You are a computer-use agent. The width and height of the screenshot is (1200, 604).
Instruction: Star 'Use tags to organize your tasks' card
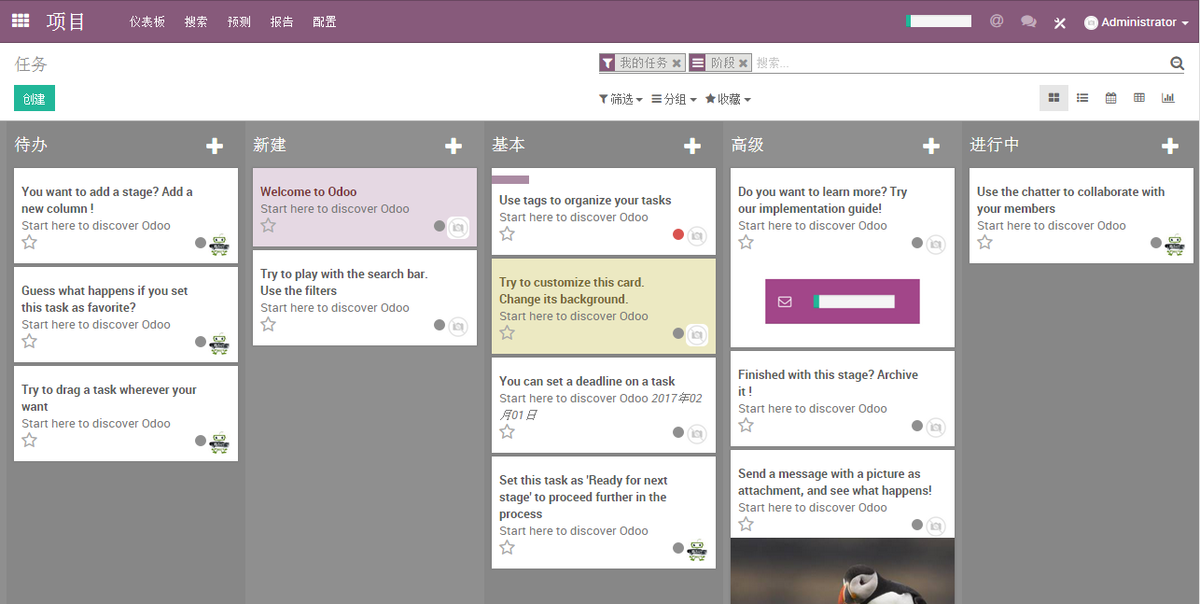(507, 234)
